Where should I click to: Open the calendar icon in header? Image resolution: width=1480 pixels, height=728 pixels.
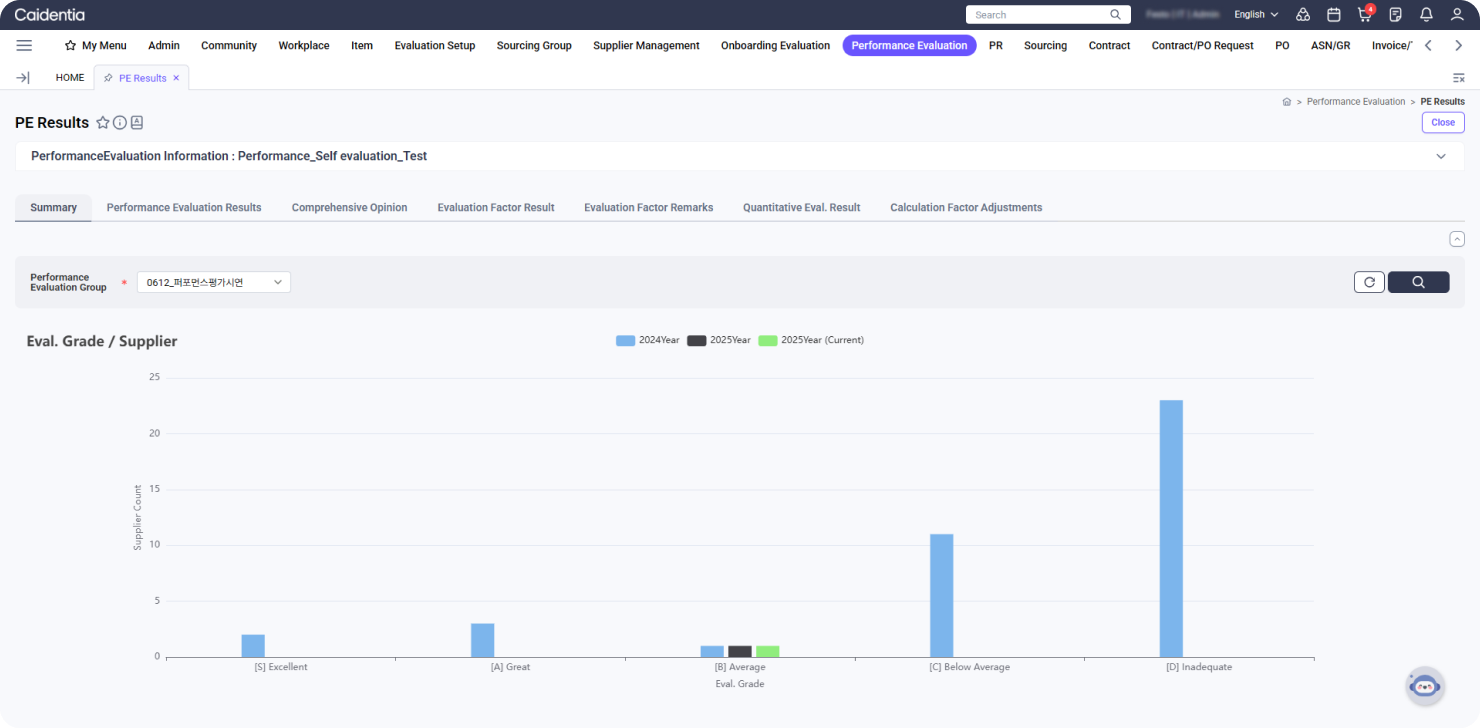click(1333, 15)
